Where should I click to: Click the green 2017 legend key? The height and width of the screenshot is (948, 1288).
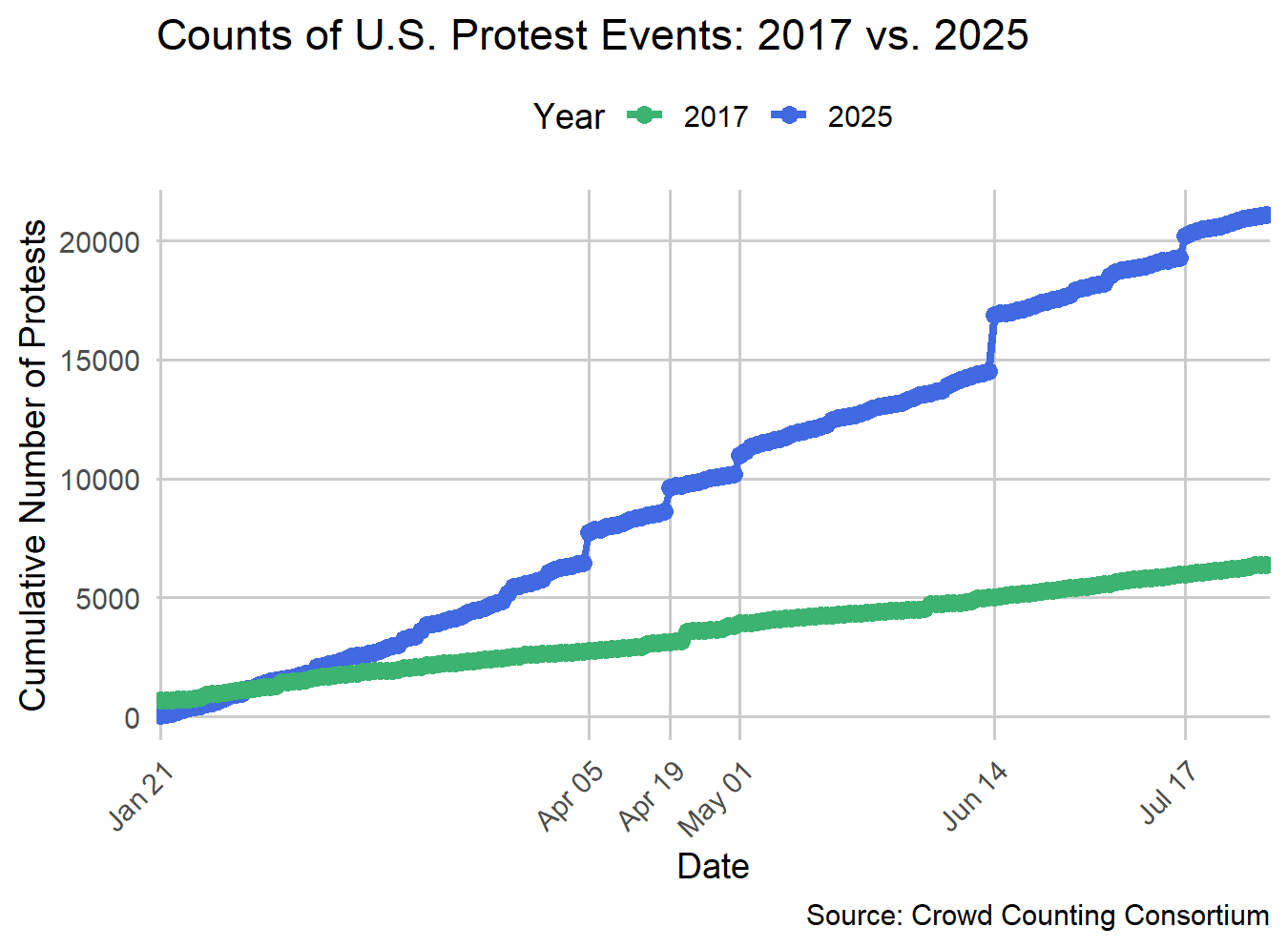point(645,116)
